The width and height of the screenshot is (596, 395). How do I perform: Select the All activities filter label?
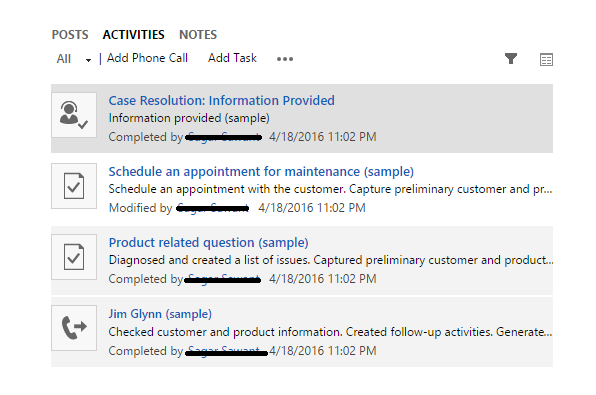63,59
